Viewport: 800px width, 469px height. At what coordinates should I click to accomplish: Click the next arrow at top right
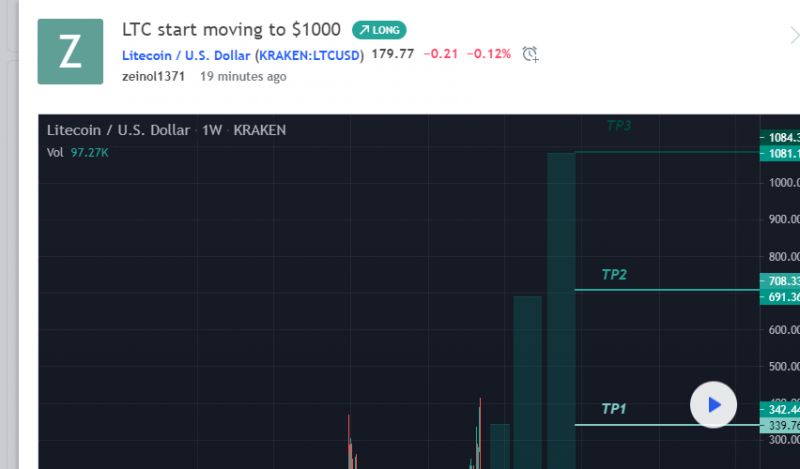click(x=793, y=36)
